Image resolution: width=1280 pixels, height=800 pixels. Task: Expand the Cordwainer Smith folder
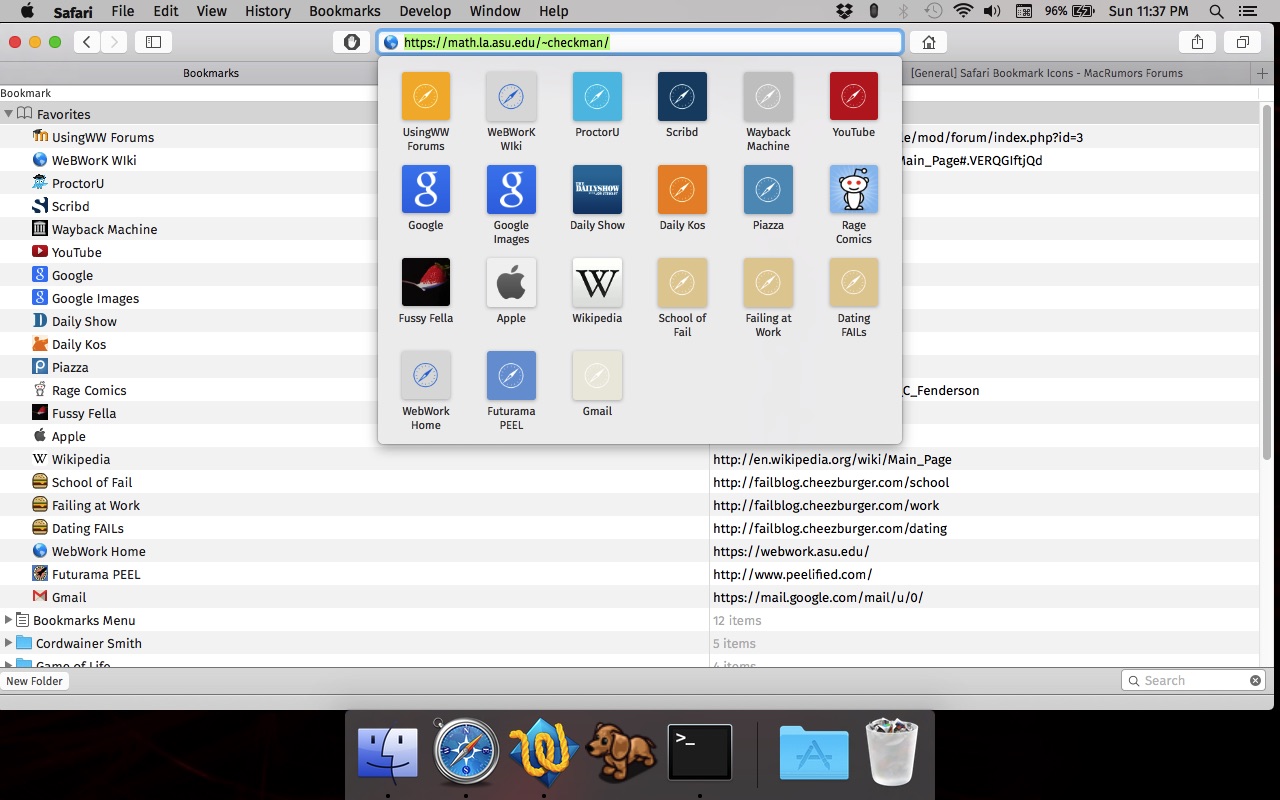tap(9, 643)
